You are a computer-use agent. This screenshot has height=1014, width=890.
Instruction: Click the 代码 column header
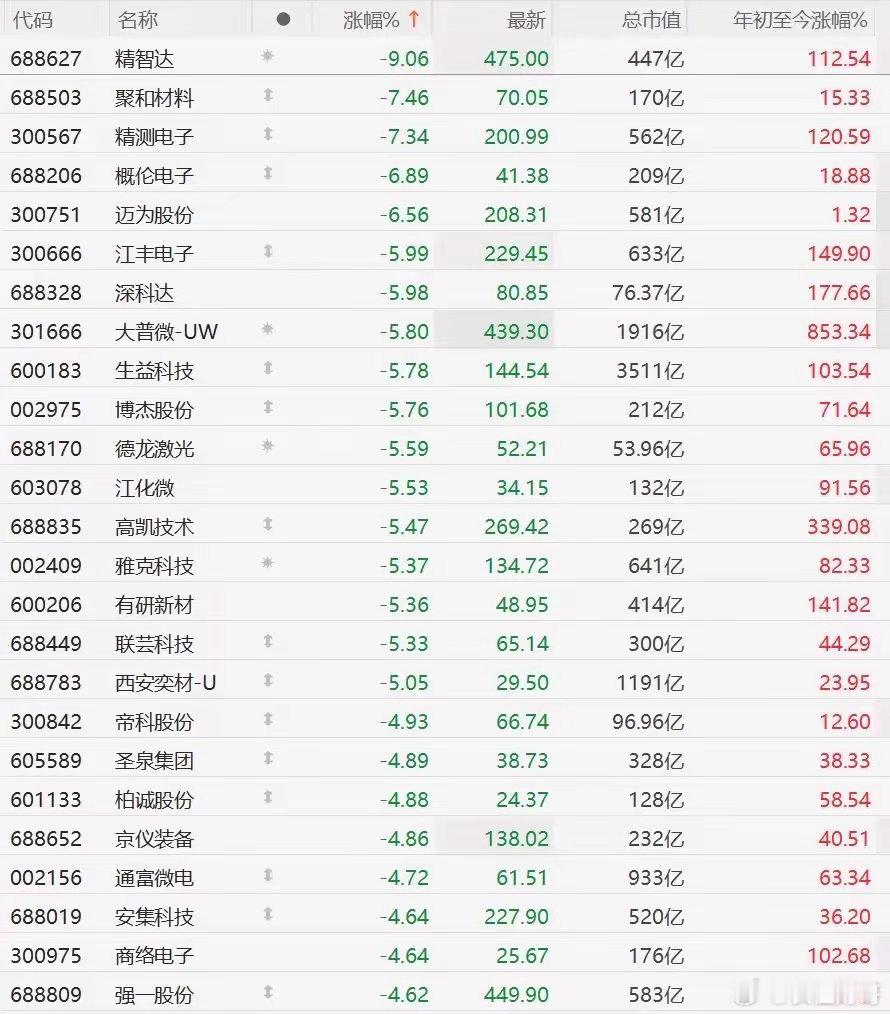click(x=32, y=20)
